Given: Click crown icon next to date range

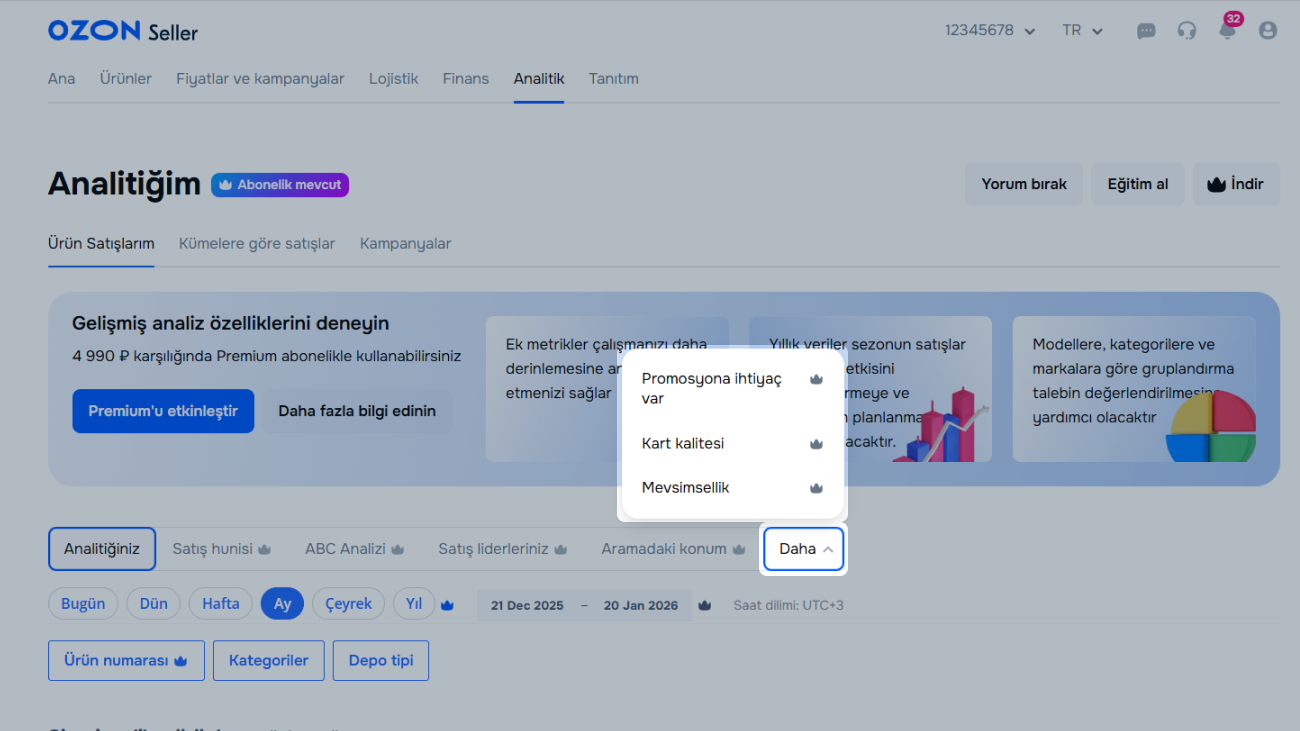Looking at the screenshot, I should pyautogui.click(x=705, y=605).
